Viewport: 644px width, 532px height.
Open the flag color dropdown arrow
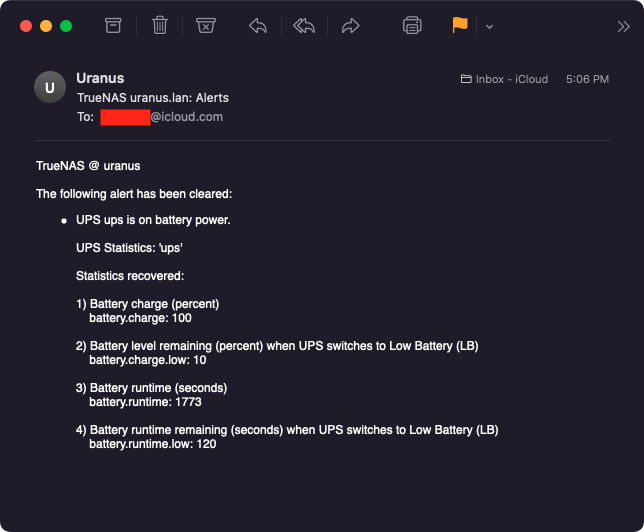tap(489, 27)
